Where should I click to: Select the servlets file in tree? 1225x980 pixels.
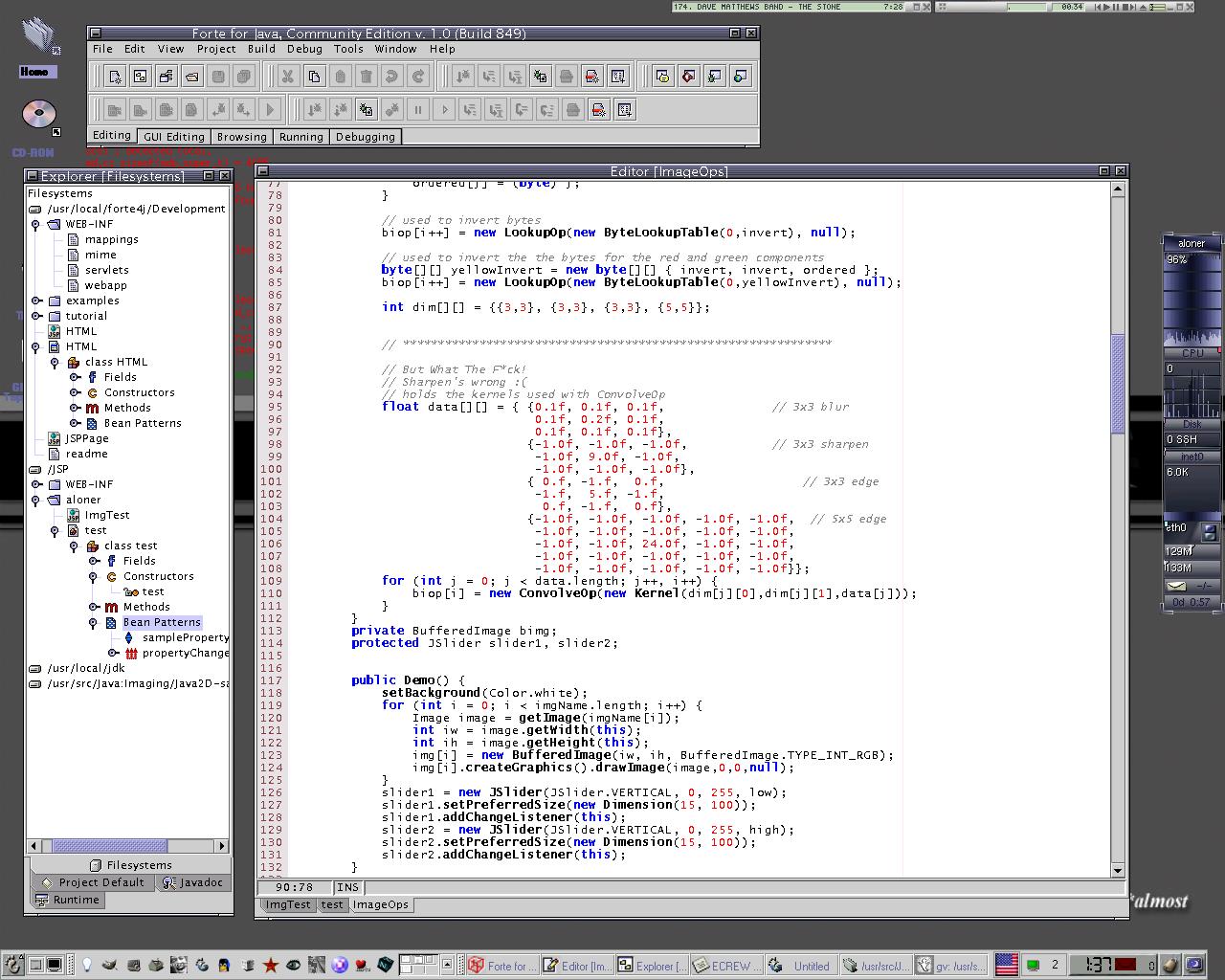106,270
